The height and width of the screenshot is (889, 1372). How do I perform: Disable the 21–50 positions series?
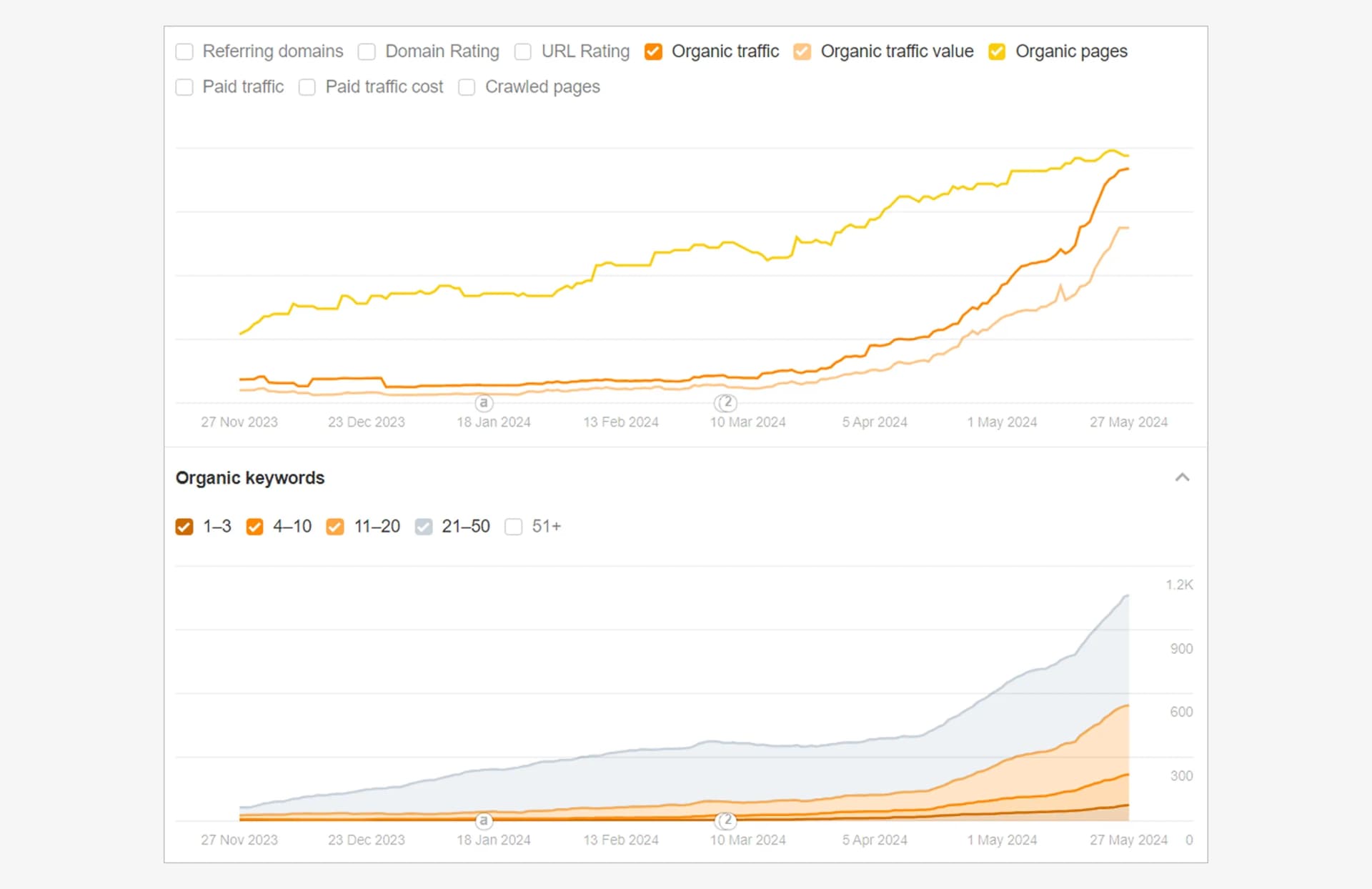pyautogui.click(x=424, y=527)
